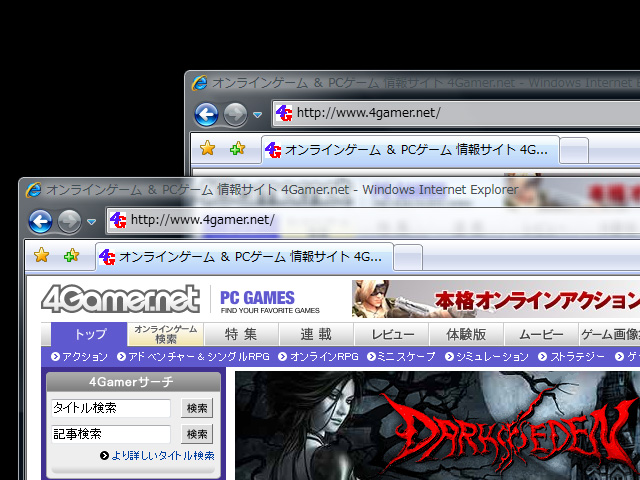Click the 4Gamer.net site logo
Viewport: 640px width, 480px height.
click(120, 299)
